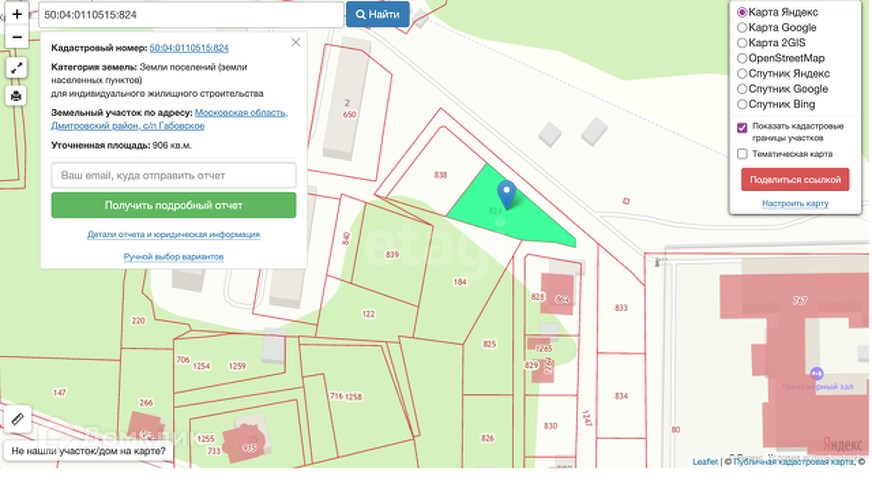Print the map with printer icon
Screen dimensions: 872x480
tap(16, 96)
